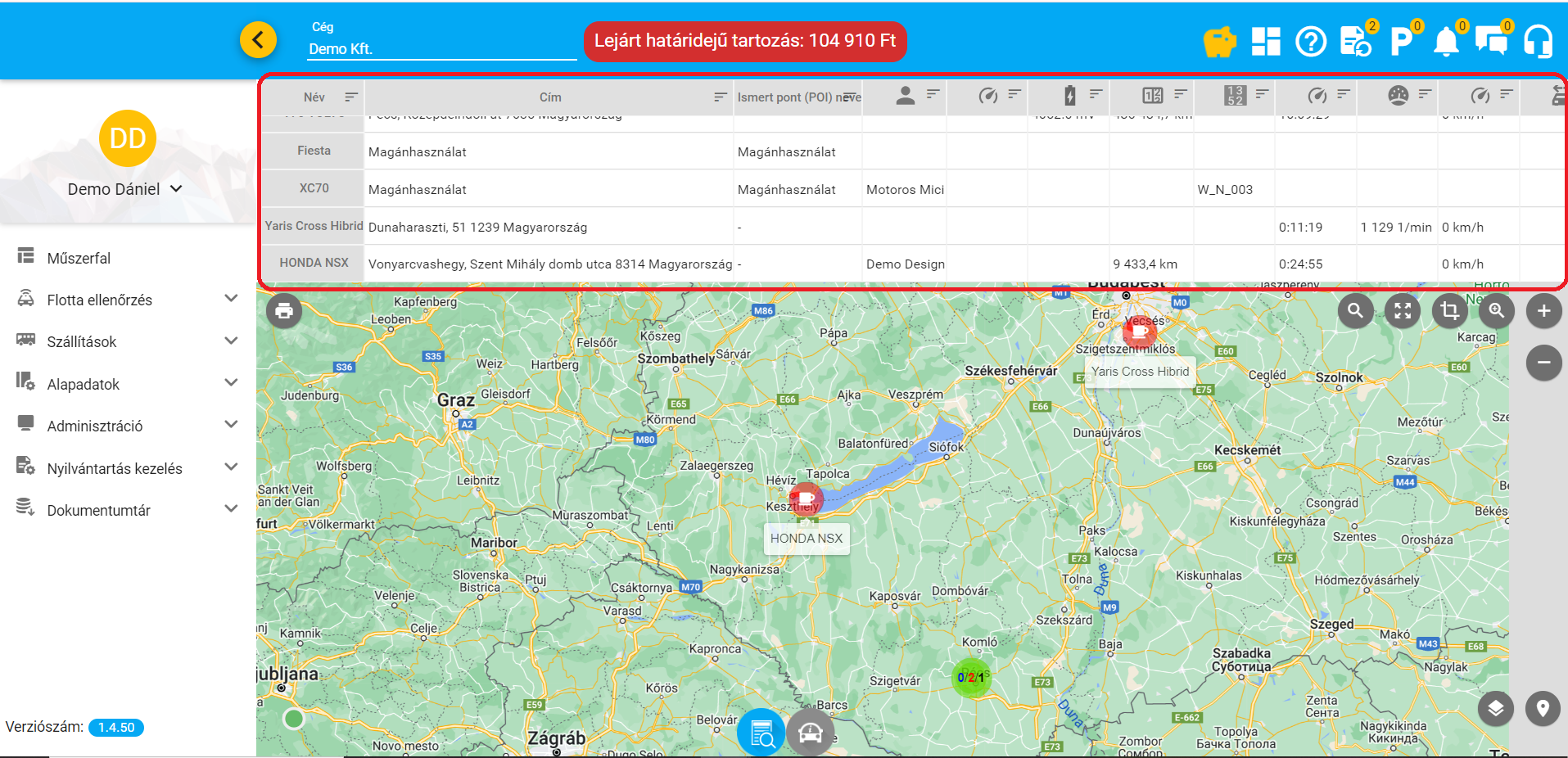Open help via the question mark icon

[1311, 41]
